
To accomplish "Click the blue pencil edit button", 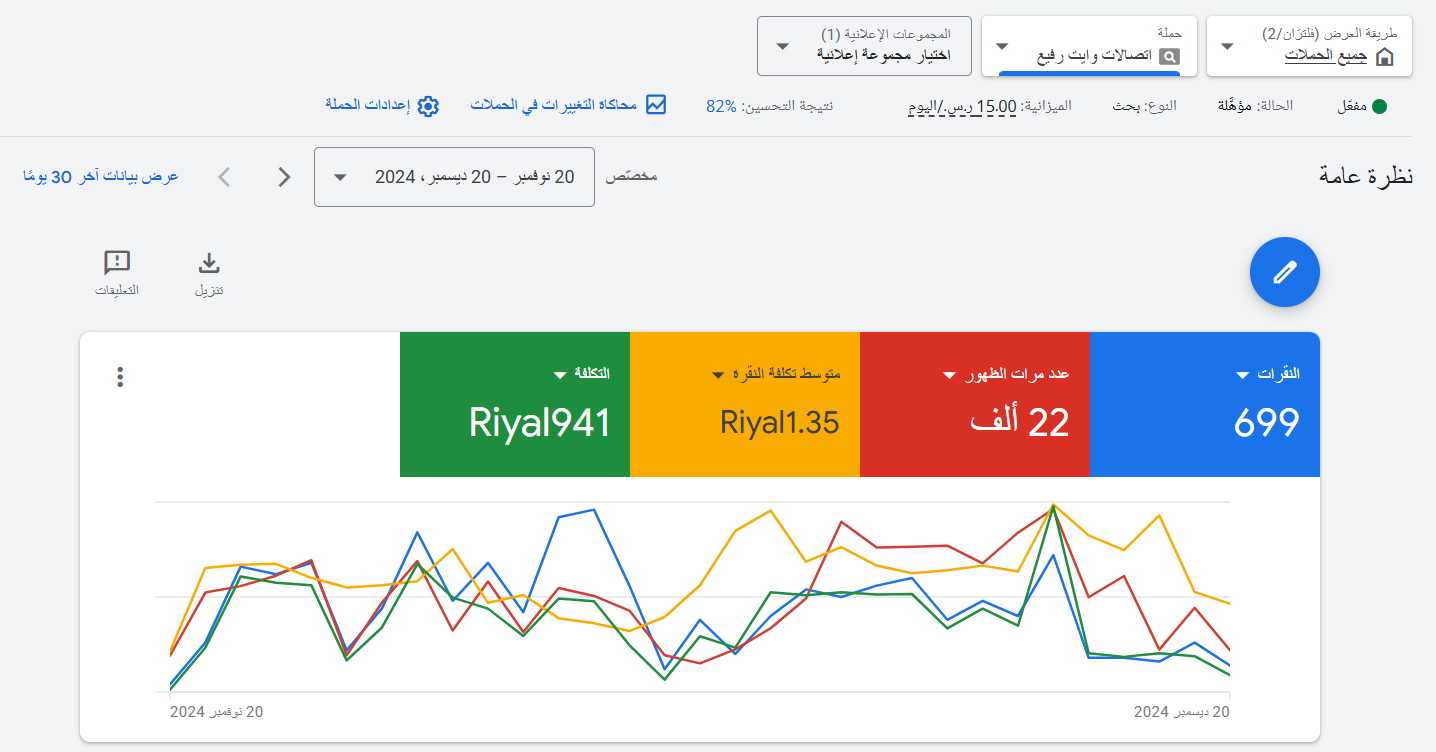I will pos(1285,272).
